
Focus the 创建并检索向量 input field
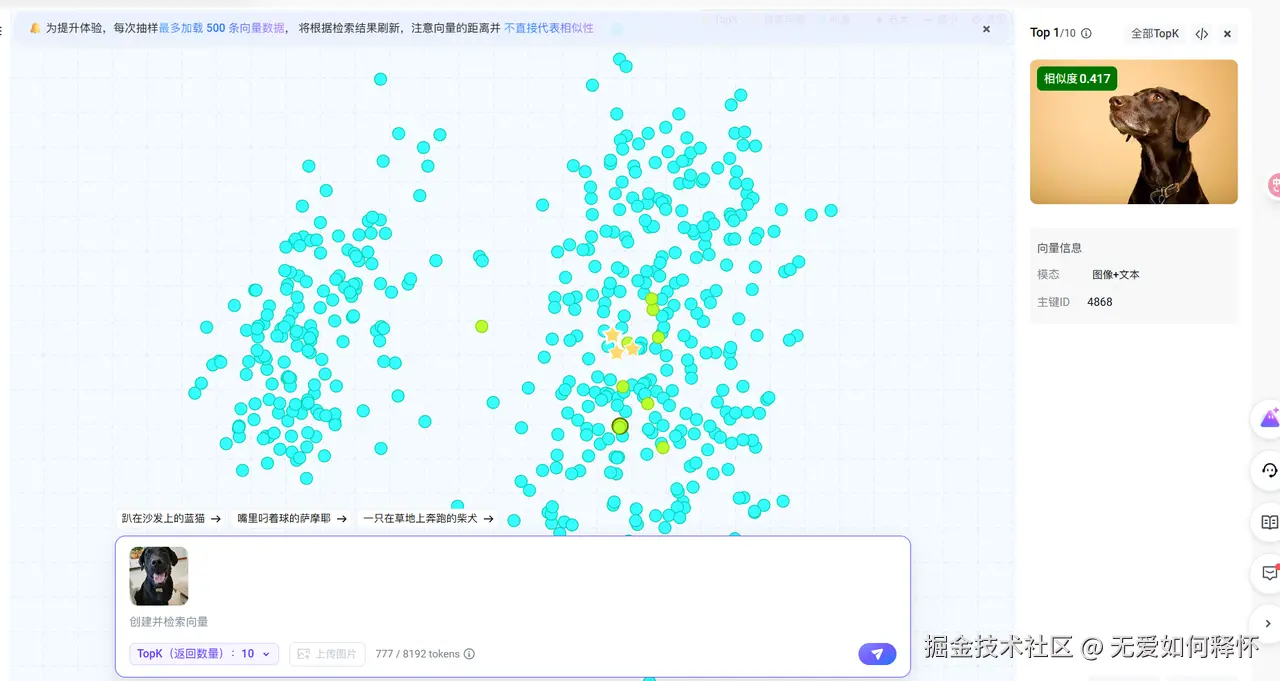coord(512,621)
